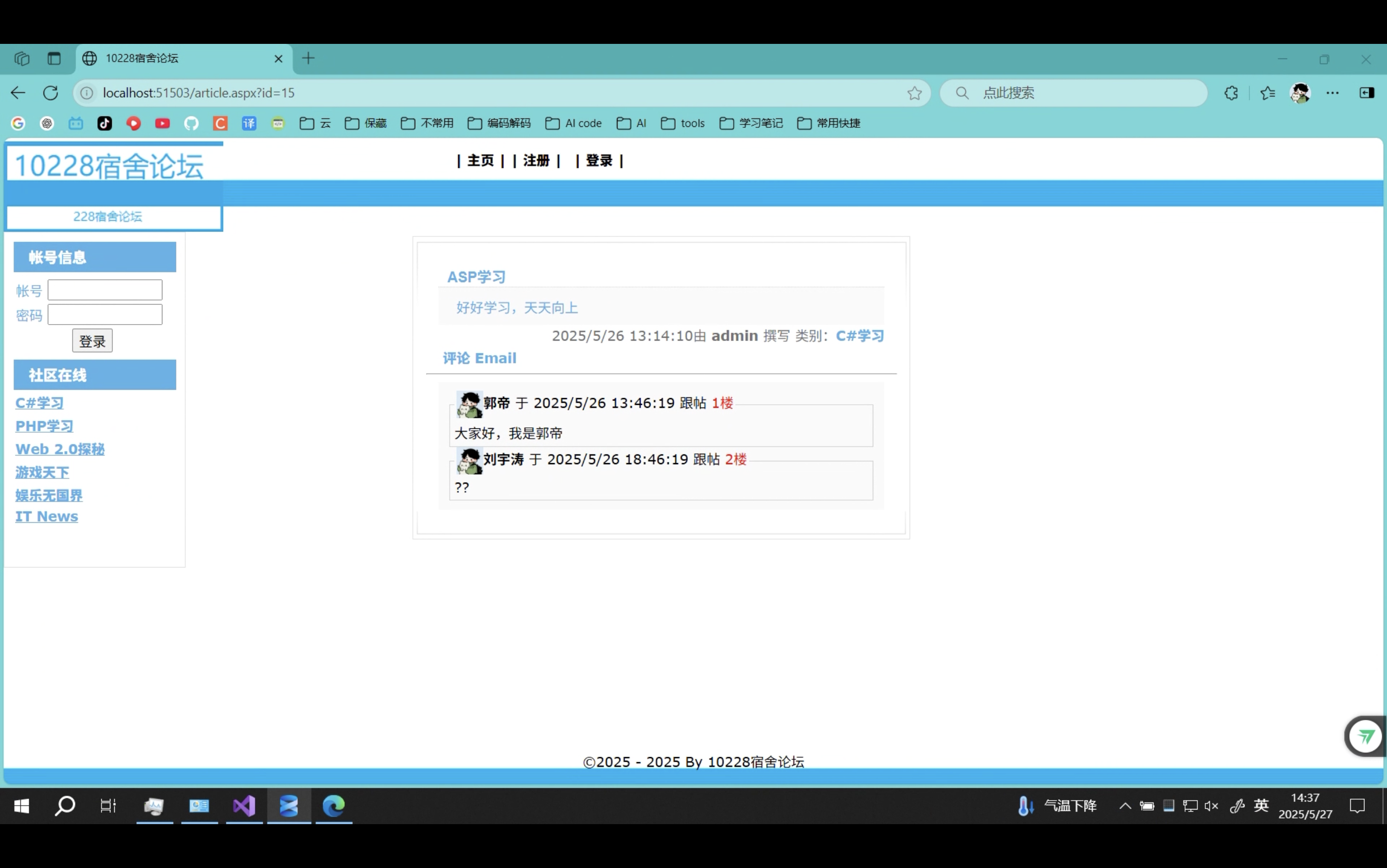Open the orange C bookmark icon
Viewport: 1387px width, 868px height.
click(220, 124)
